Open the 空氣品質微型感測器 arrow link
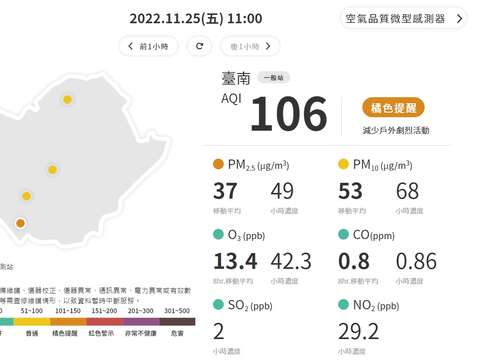480x360 pixels. click(x=403, y=18)
